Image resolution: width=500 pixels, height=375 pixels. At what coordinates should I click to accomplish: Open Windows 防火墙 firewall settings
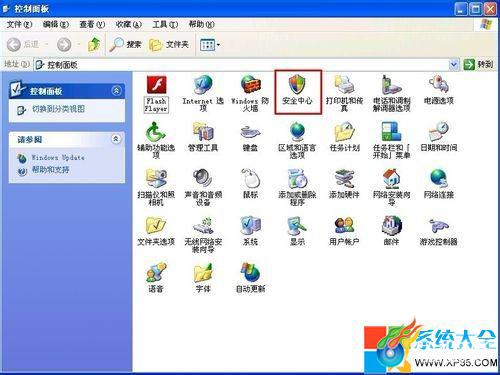coord(250,93)
